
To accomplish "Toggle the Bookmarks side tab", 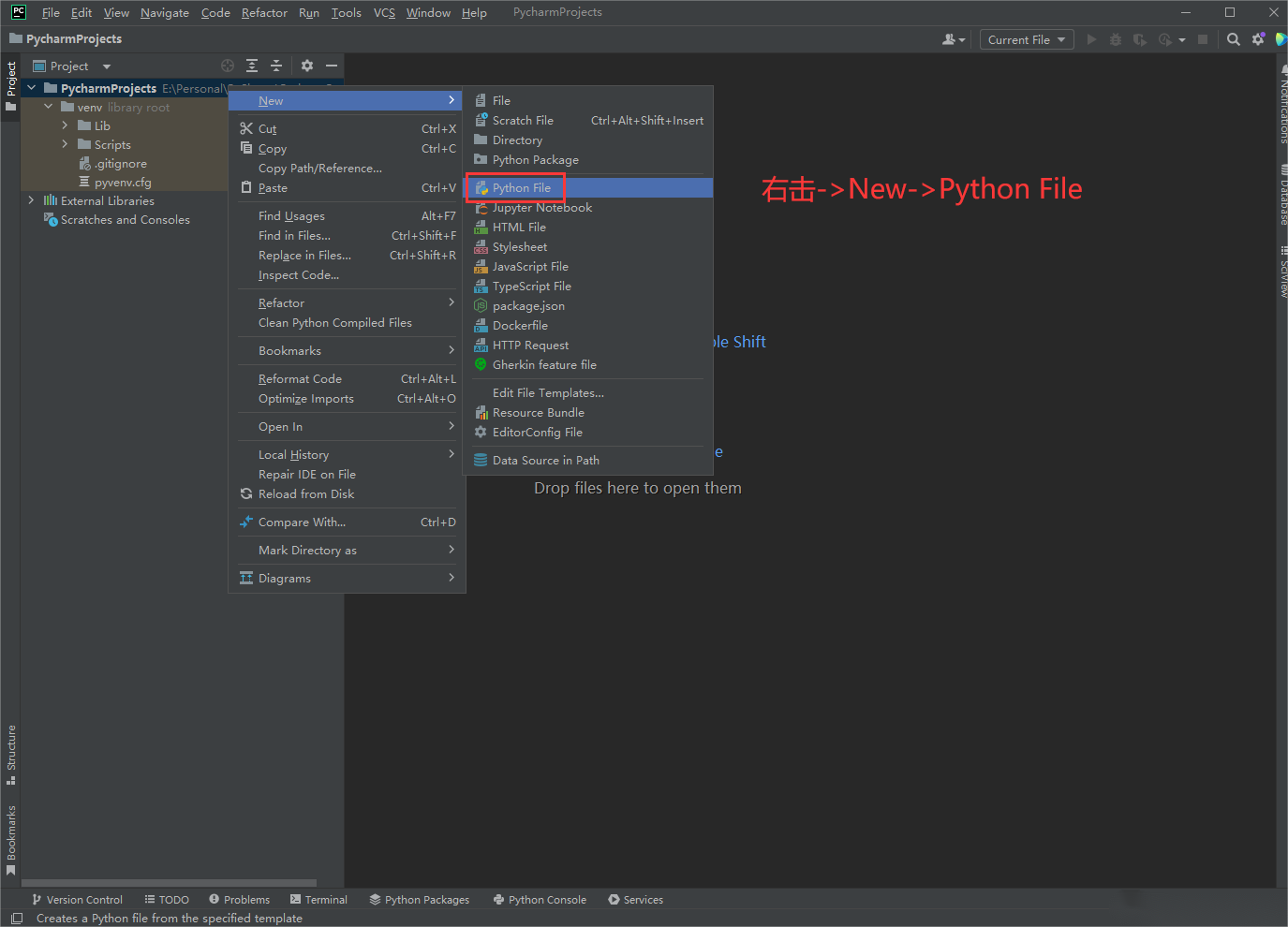I will (x=11, y=840).
